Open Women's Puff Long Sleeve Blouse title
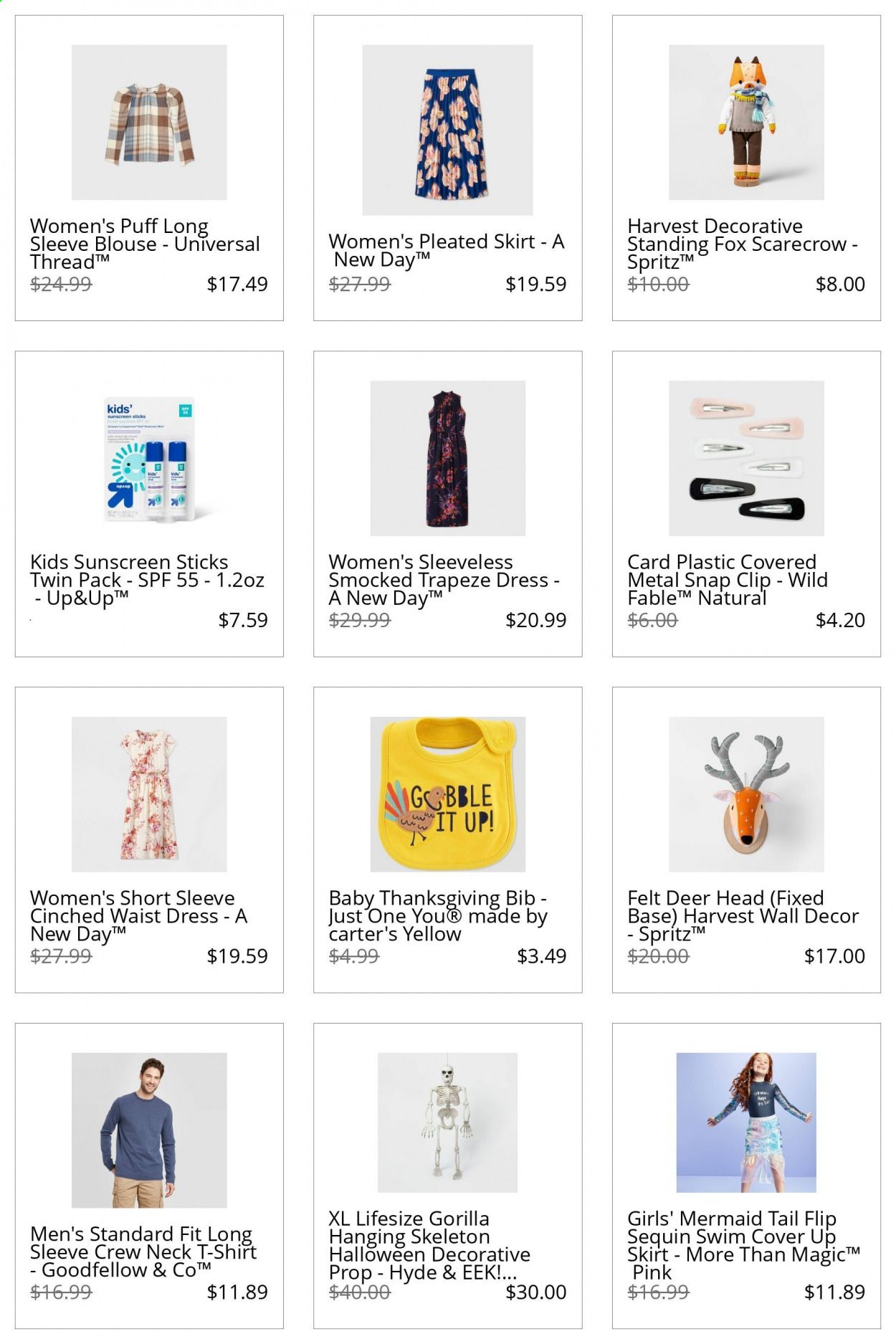Screen dimensions: 896x1344 coord(145,244)
